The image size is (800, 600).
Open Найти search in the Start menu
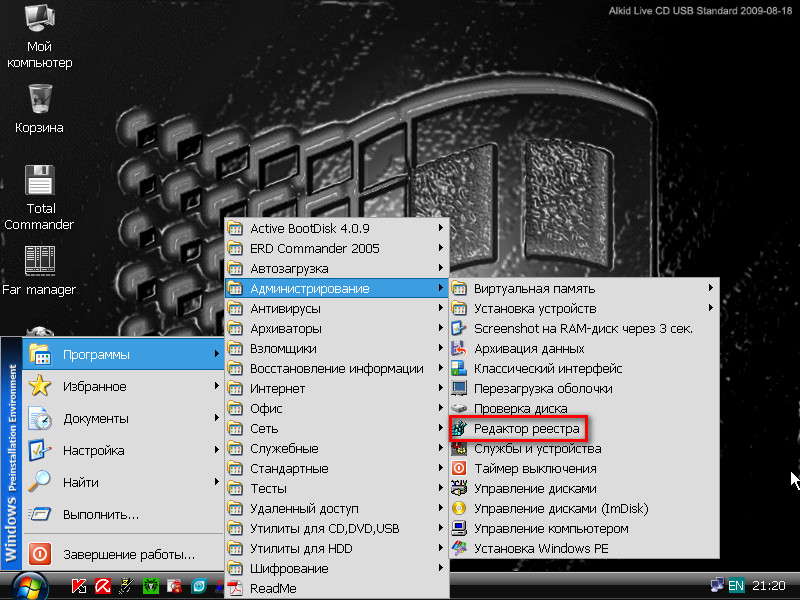click(123, 482)
